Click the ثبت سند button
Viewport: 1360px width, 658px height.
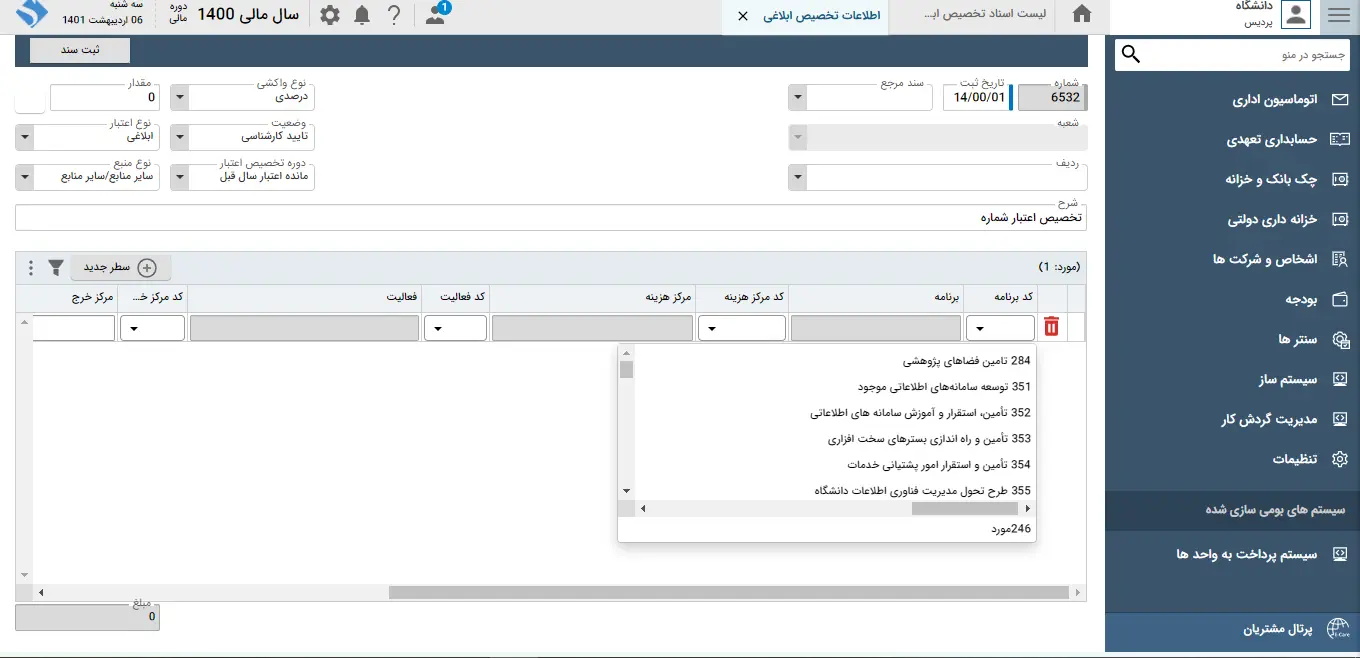coord(80,50)
